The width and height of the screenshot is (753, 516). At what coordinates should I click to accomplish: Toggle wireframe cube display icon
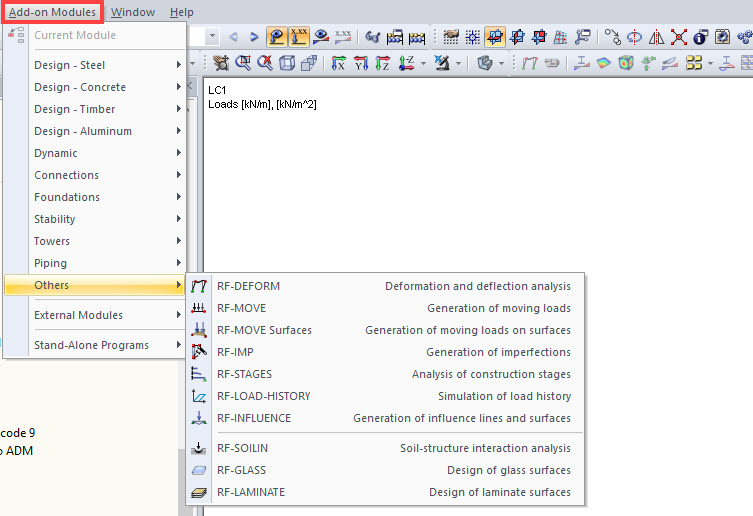click(287, 63)
